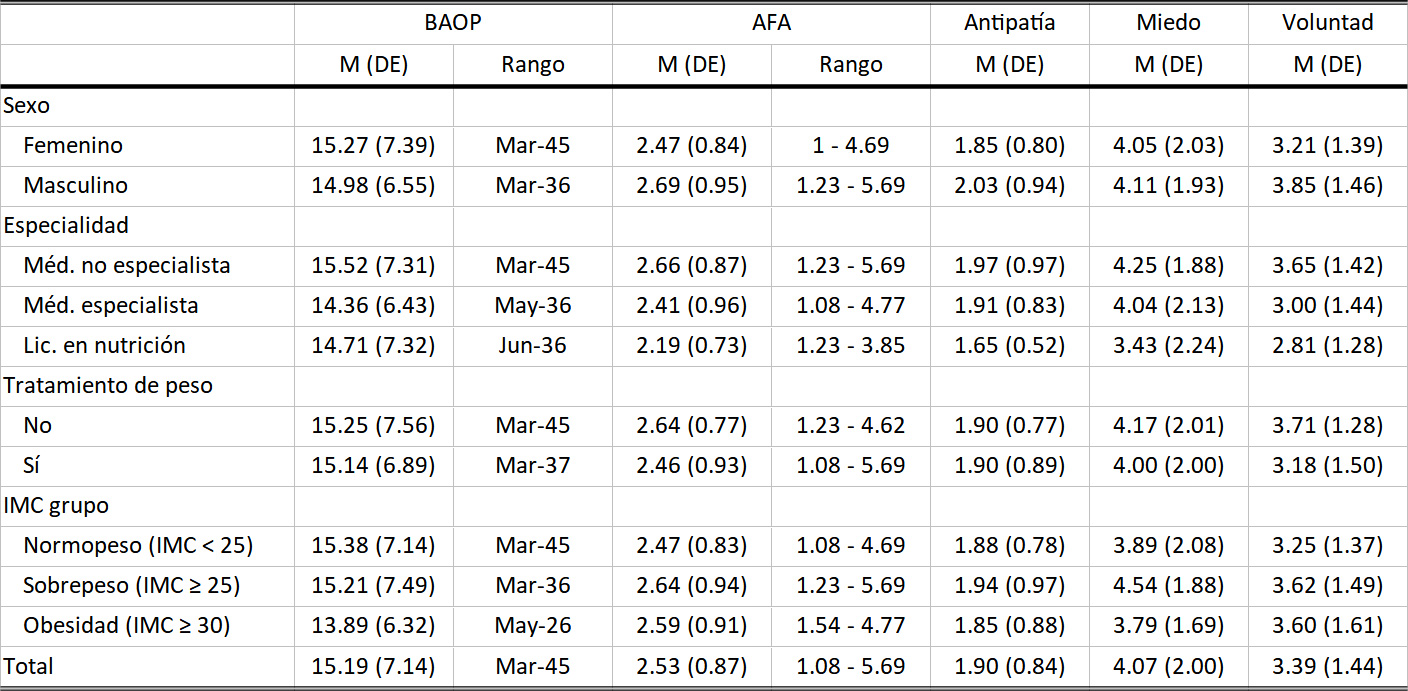The width and height of the screenshot is (1408, 691).
Task: Click the AFA column header
Action: 771,22
